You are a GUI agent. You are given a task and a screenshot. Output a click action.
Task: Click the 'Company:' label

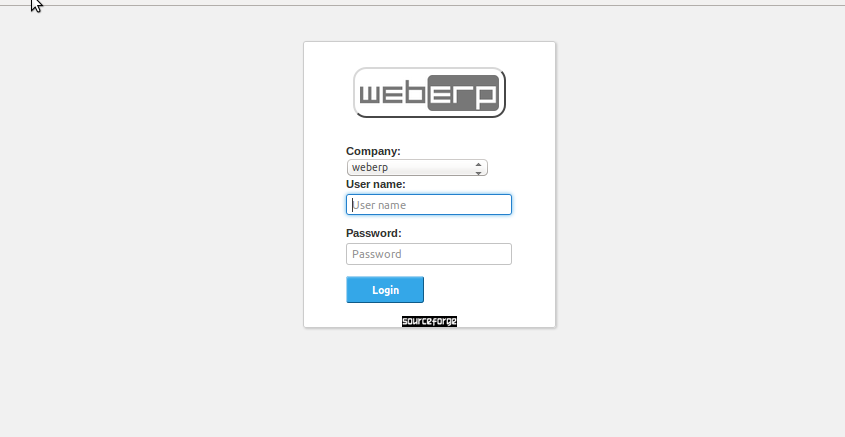(x=373, y=151)
